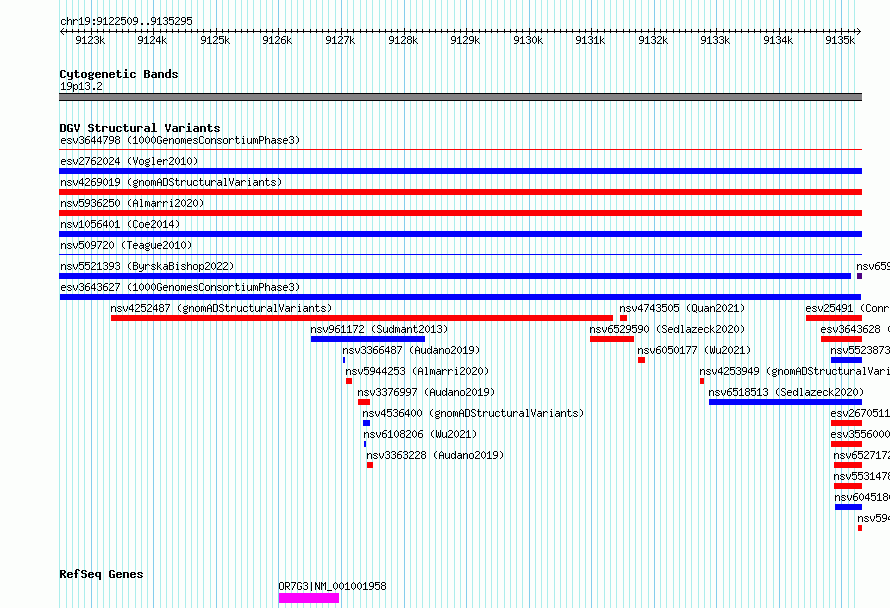Select nsv5944253 (Almarri2020) variant label
The width and height of the screenshot is (890, 608).
coord(417,371)
